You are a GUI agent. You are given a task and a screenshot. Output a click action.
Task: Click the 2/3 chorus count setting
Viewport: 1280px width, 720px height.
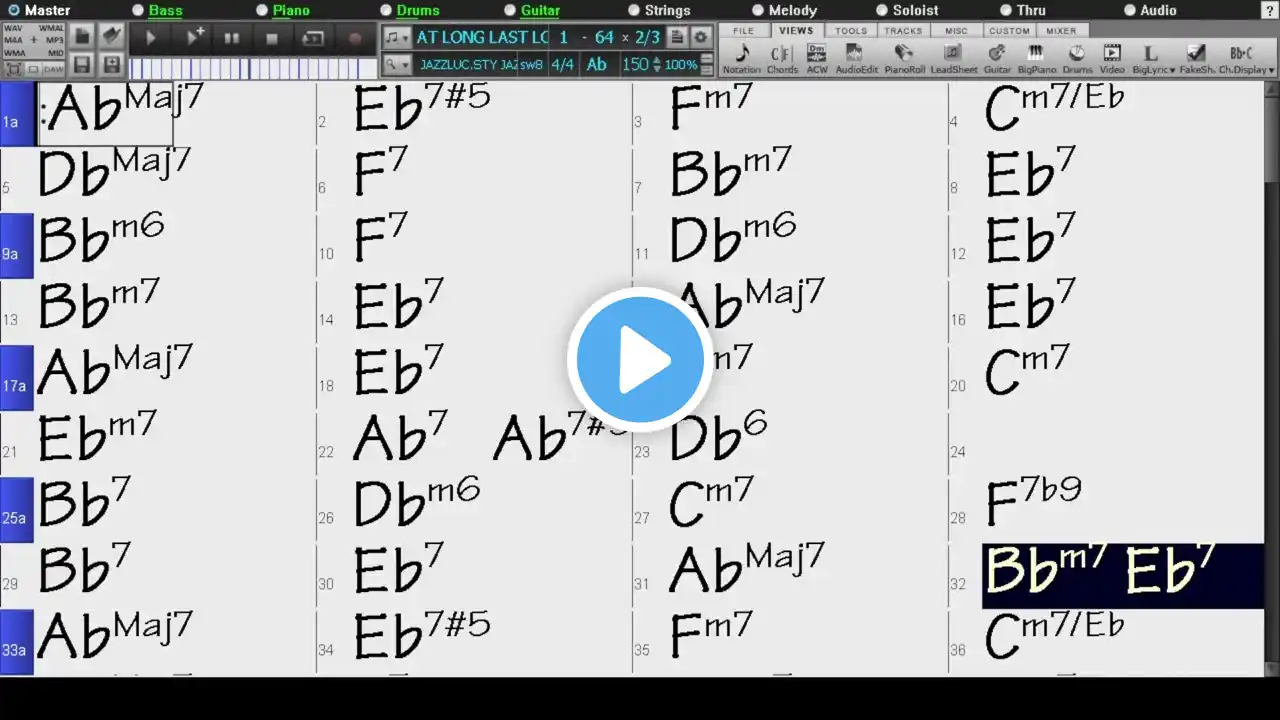[648, 37]
